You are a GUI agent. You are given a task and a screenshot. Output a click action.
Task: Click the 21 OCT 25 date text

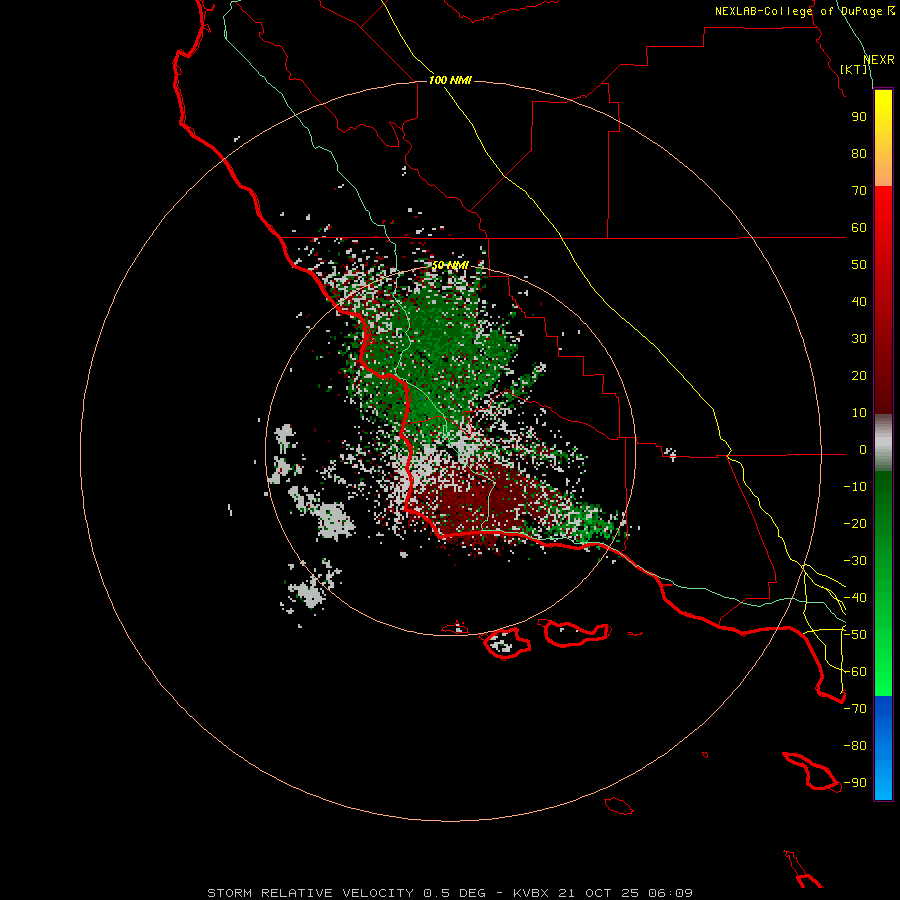click(599, 893)
